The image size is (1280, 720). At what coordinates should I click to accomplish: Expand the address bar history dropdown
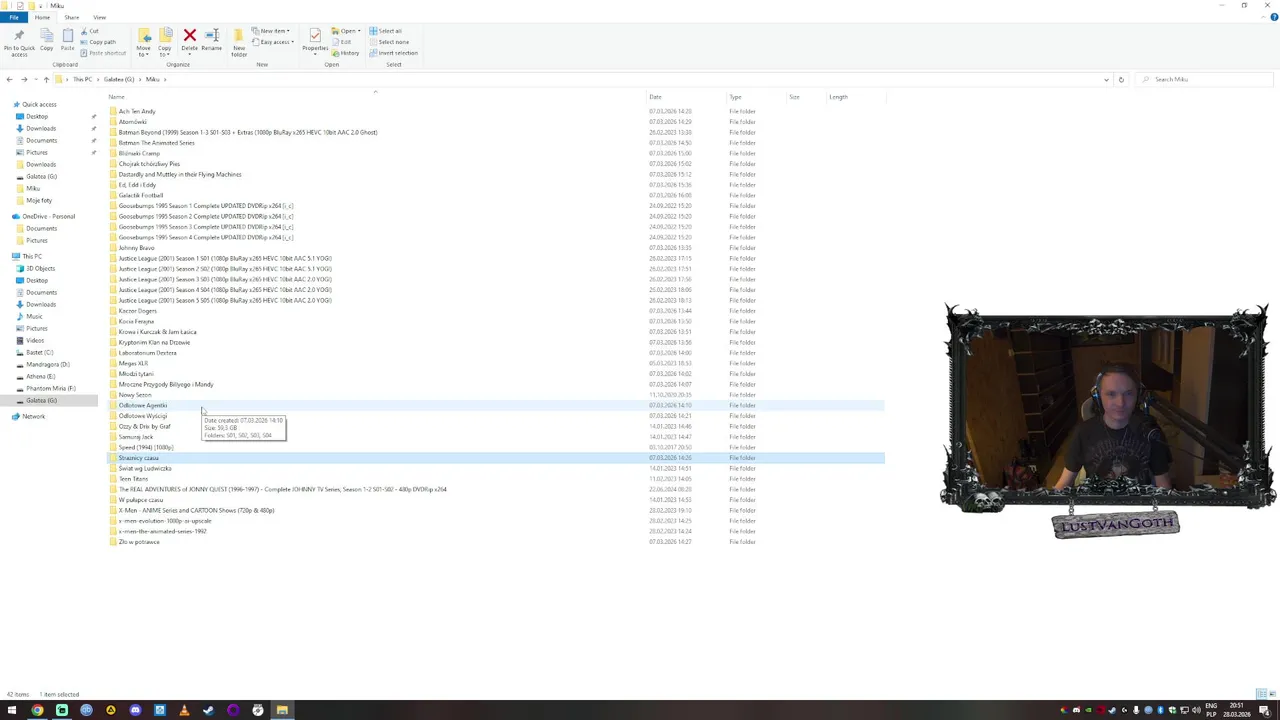point(1106,79)
